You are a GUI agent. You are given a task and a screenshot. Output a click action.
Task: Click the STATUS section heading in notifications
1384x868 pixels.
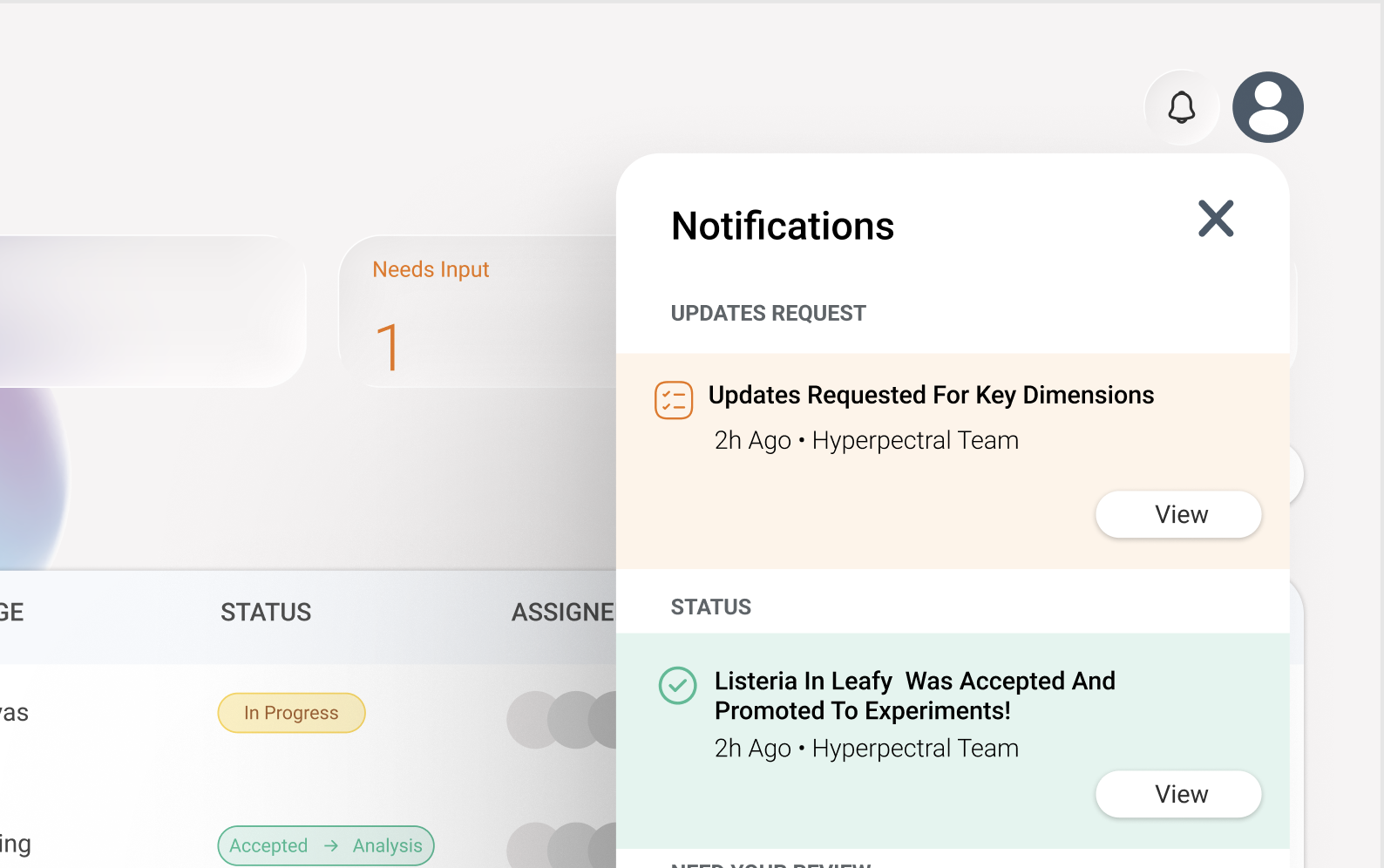pos(710,607)
